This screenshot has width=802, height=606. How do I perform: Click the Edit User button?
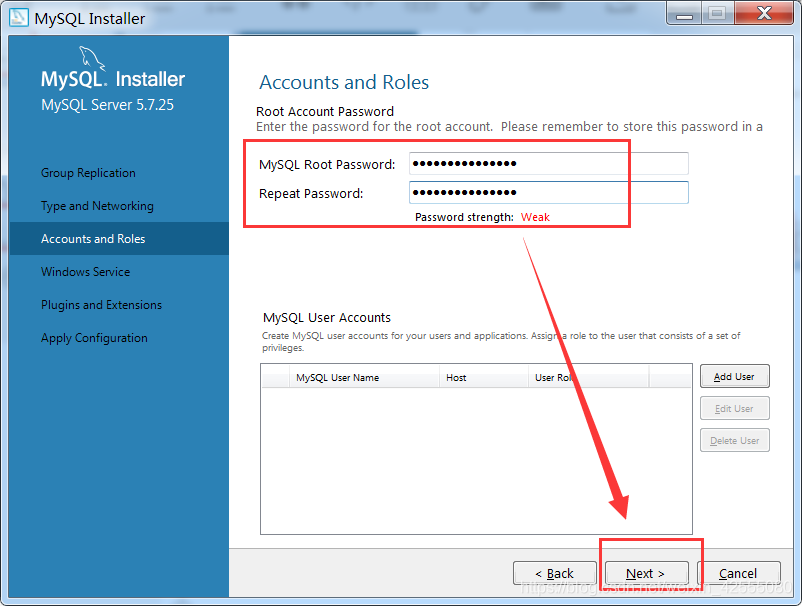(734, 409)
